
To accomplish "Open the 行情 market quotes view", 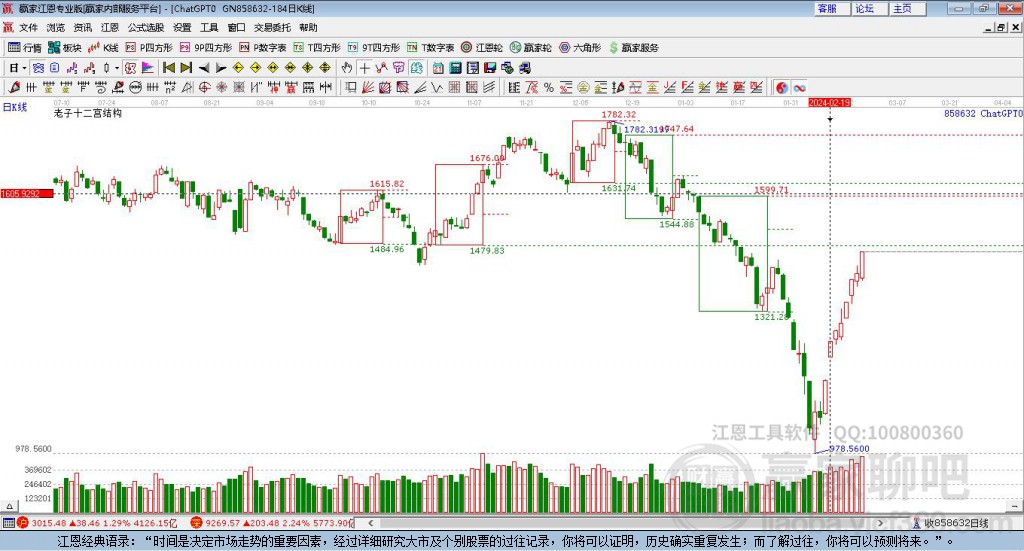I will coord(24,48).
